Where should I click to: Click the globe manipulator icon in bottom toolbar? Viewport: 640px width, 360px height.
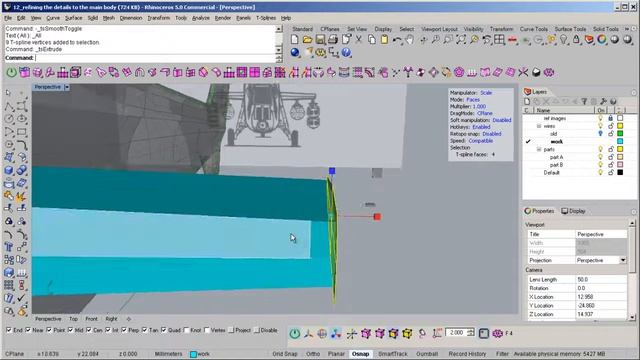click(x=322, y=333)
